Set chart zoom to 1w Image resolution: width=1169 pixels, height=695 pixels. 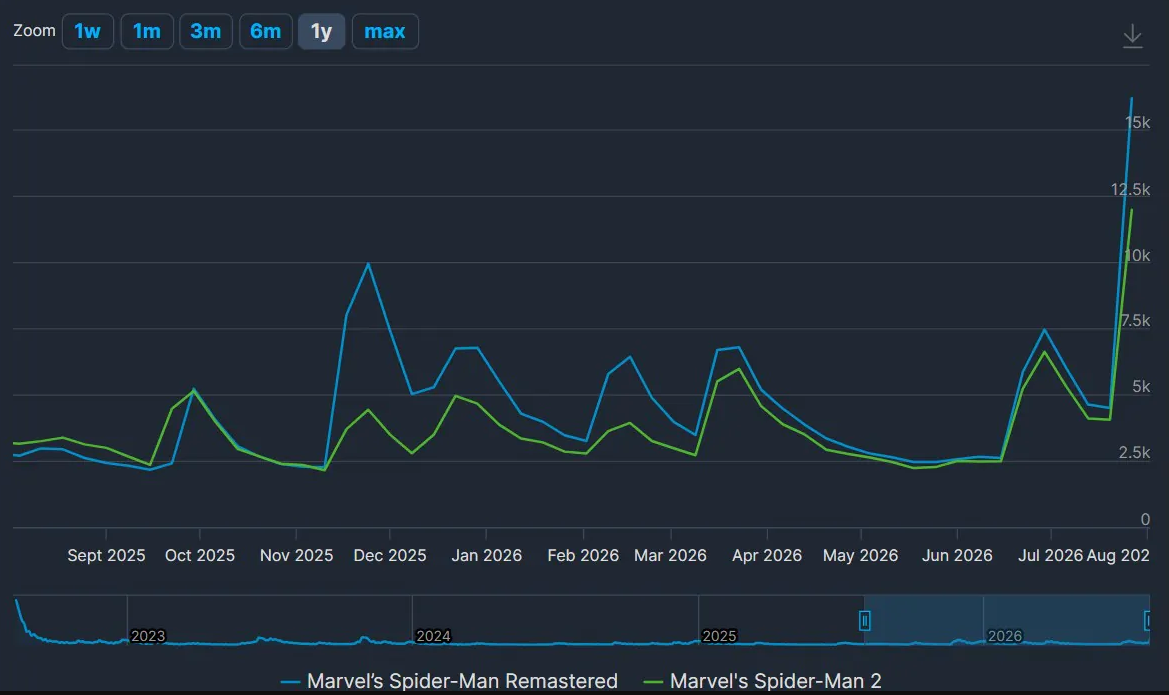88,31
